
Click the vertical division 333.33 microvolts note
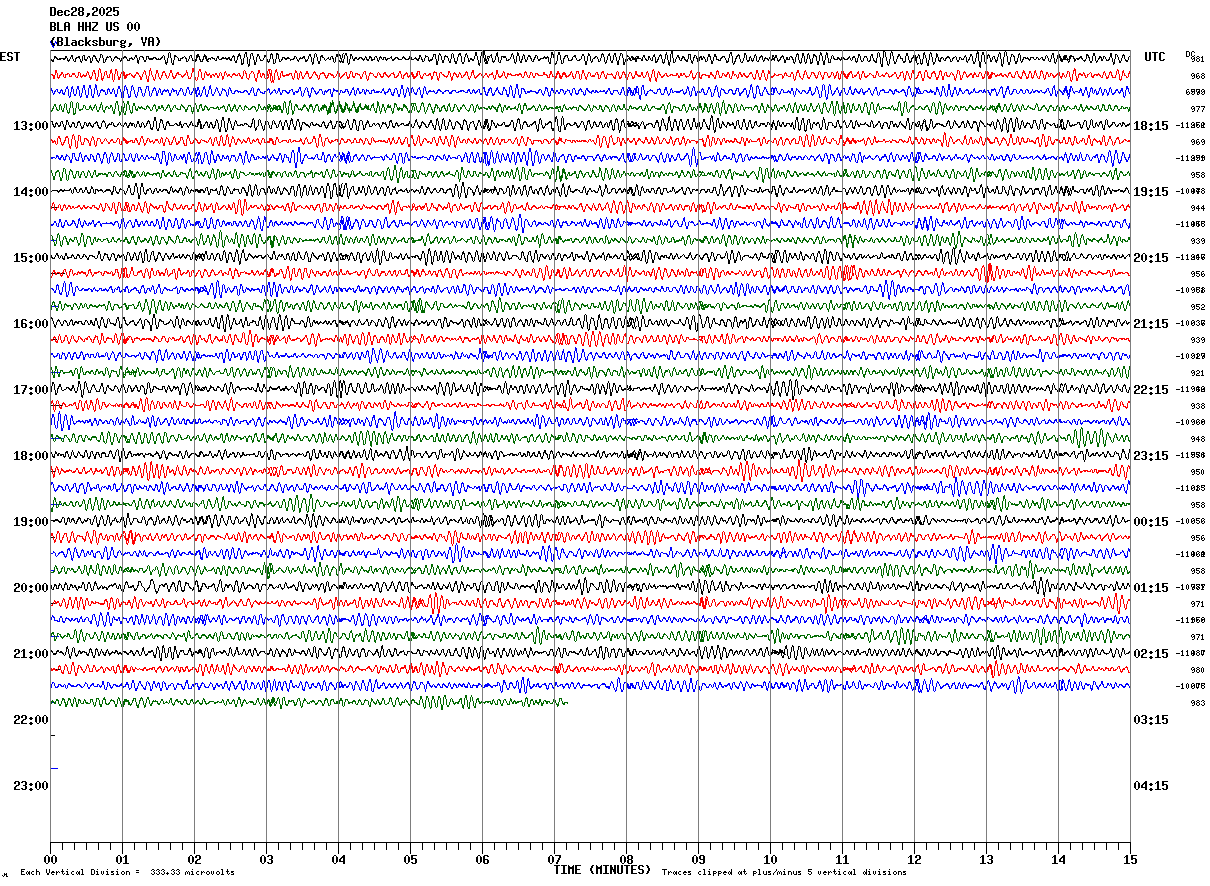pos(128,873)
